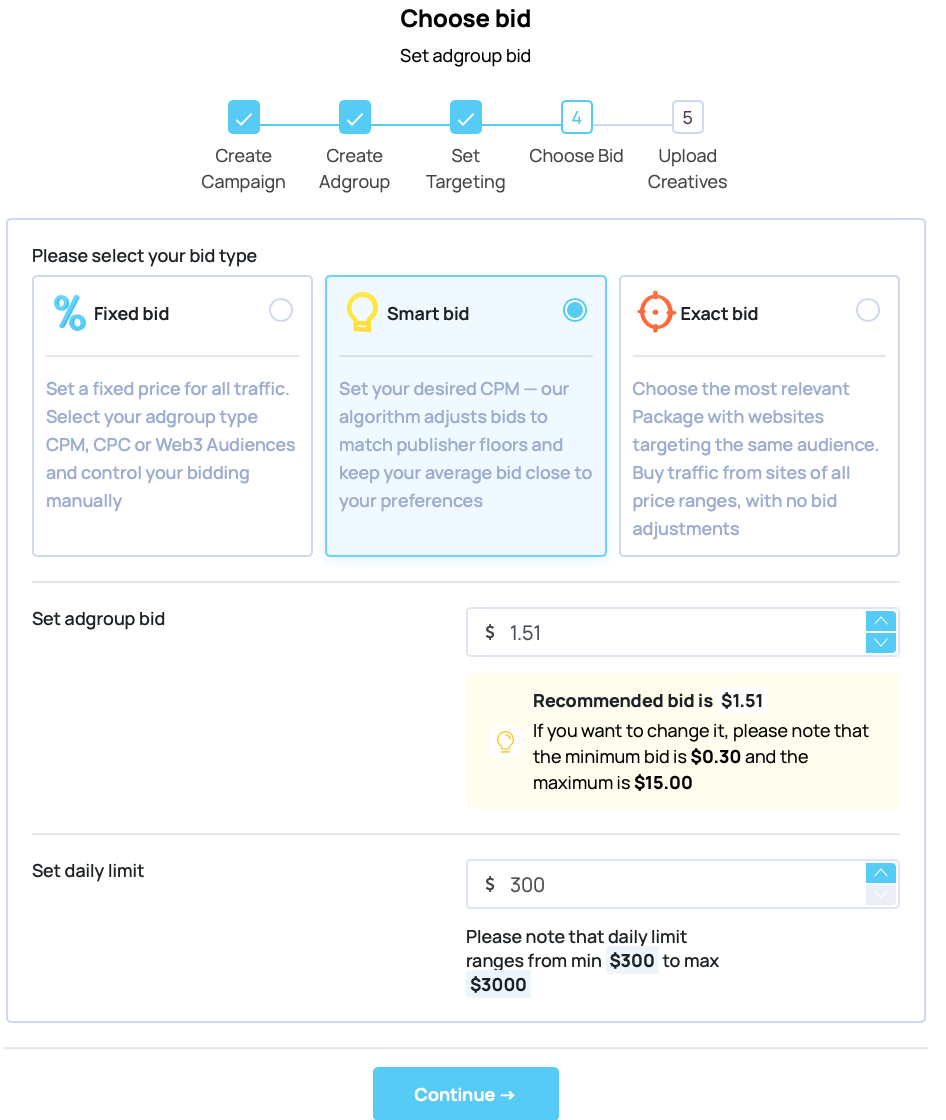Click the Create Campaign completed step checkmark
The width and height of the screenshot is (946, 1120).
244,118
